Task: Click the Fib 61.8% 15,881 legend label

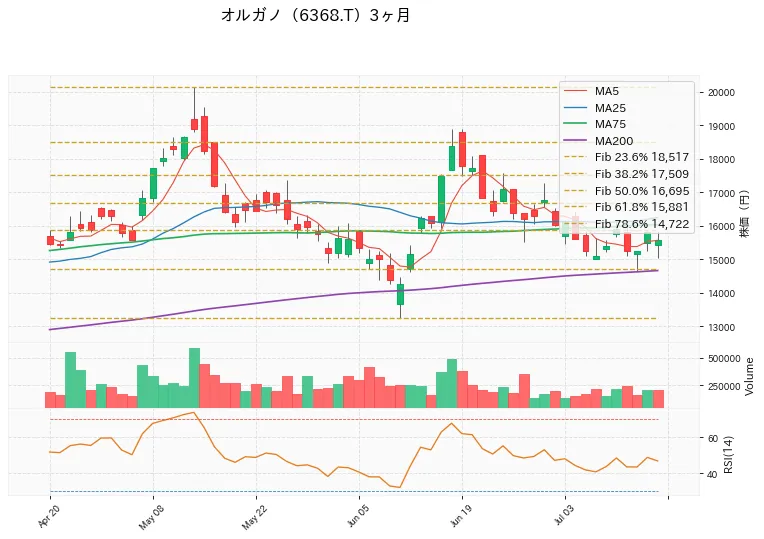Action: 642,207
